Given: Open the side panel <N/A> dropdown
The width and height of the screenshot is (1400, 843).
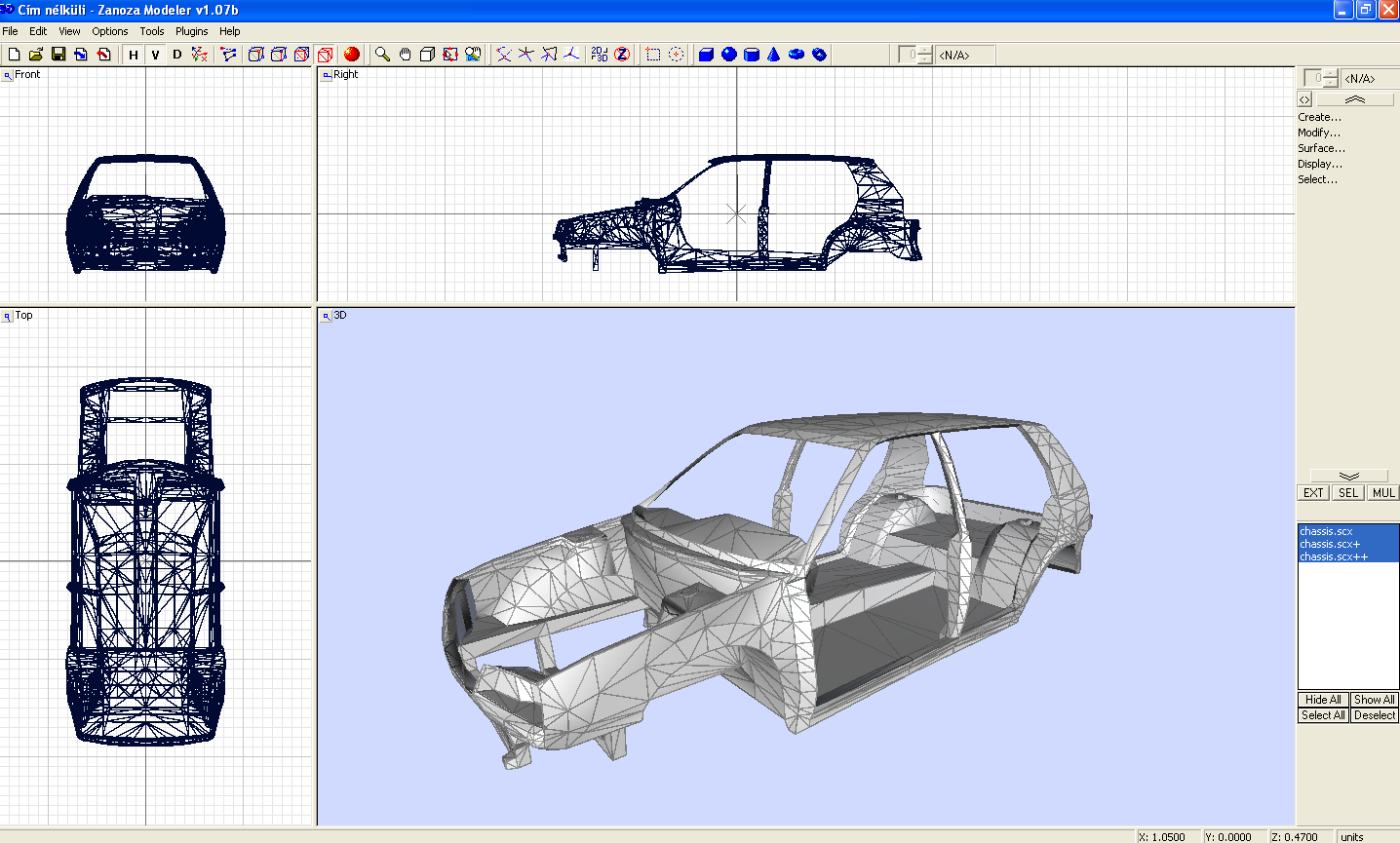Looking at the screenshot, I should pyautogui.click(x=1370, y=78).
